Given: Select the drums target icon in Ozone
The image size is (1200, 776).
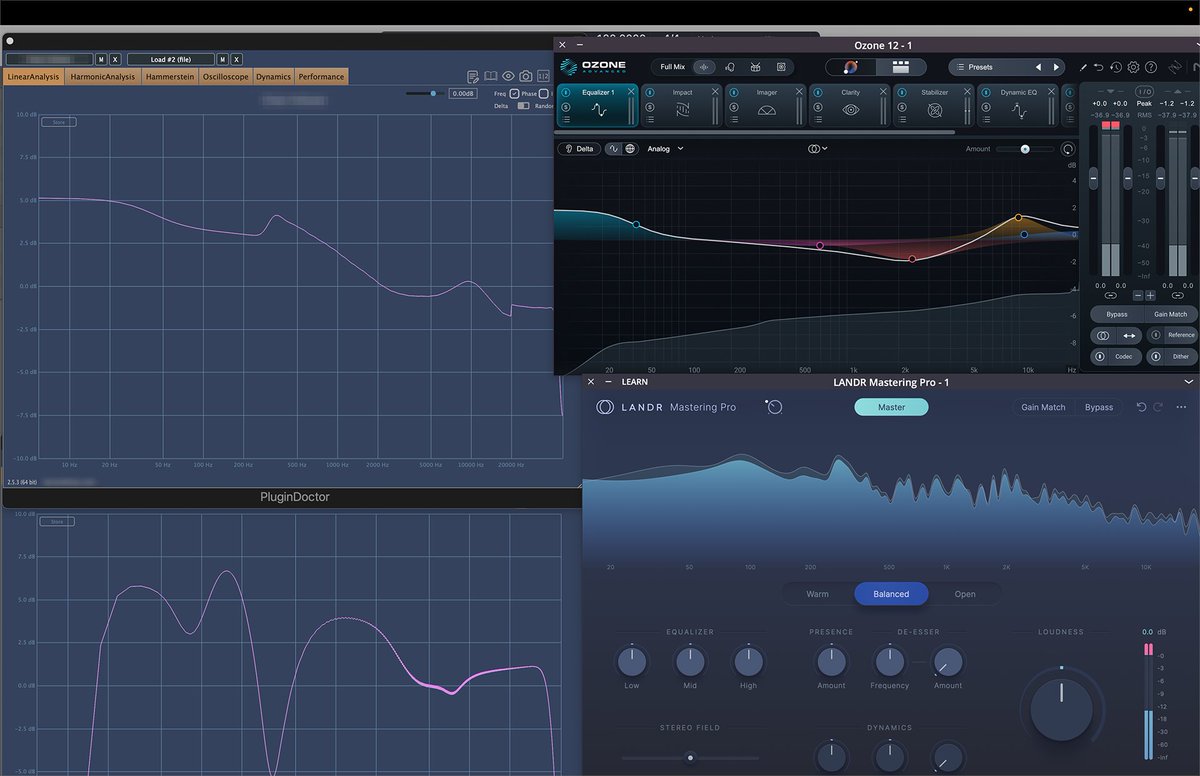Looking at the screenshot, I should pyautogui.click(x=755, y=67).
